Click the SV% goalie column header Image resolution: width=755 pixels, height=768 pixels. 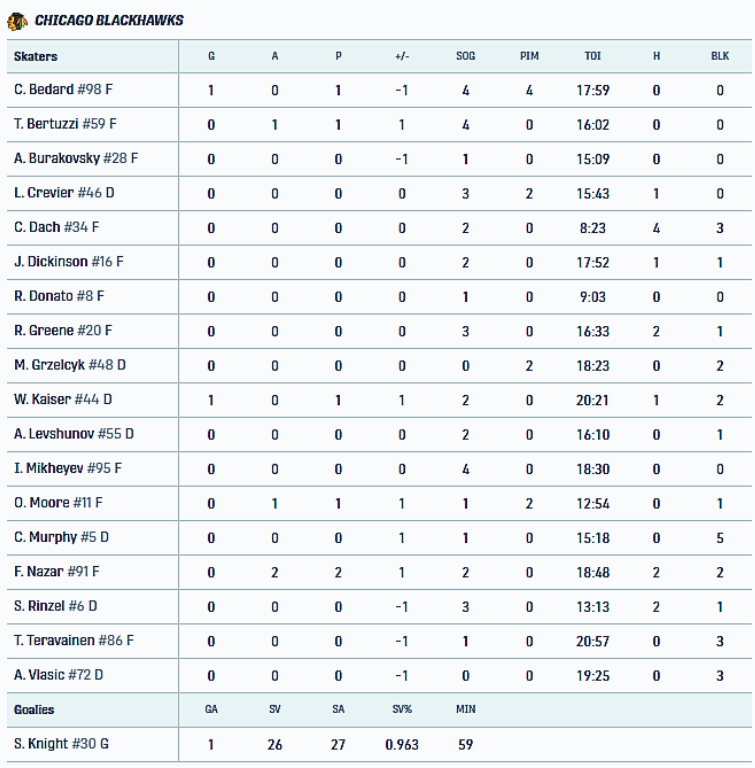click(x=402, y=710)
